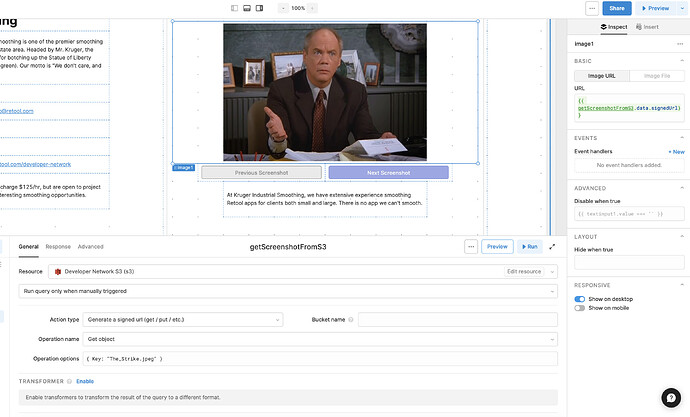Click the Bucket name input field
This screenshot has height=417, width=690.
coord(458,320)
